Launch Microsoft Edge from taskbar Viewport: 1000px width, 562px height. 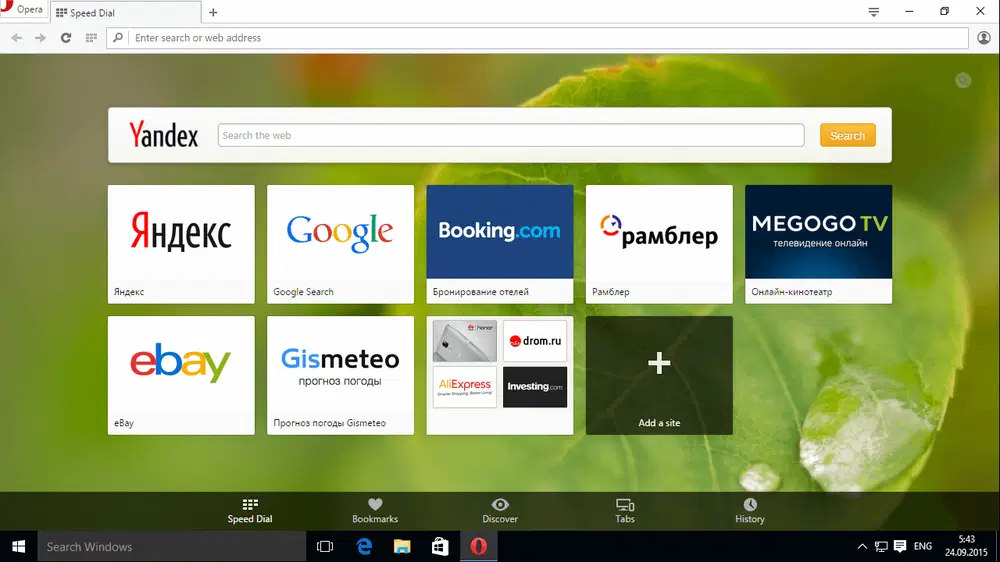tap(364, 547)
